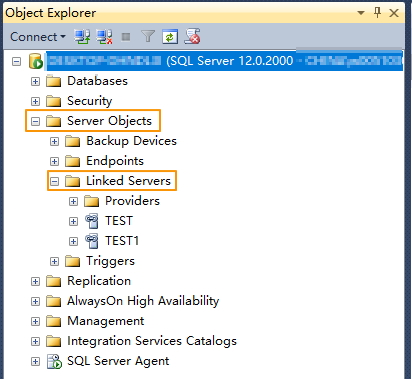Click the TEST linked server icon

tap(92, 221)
